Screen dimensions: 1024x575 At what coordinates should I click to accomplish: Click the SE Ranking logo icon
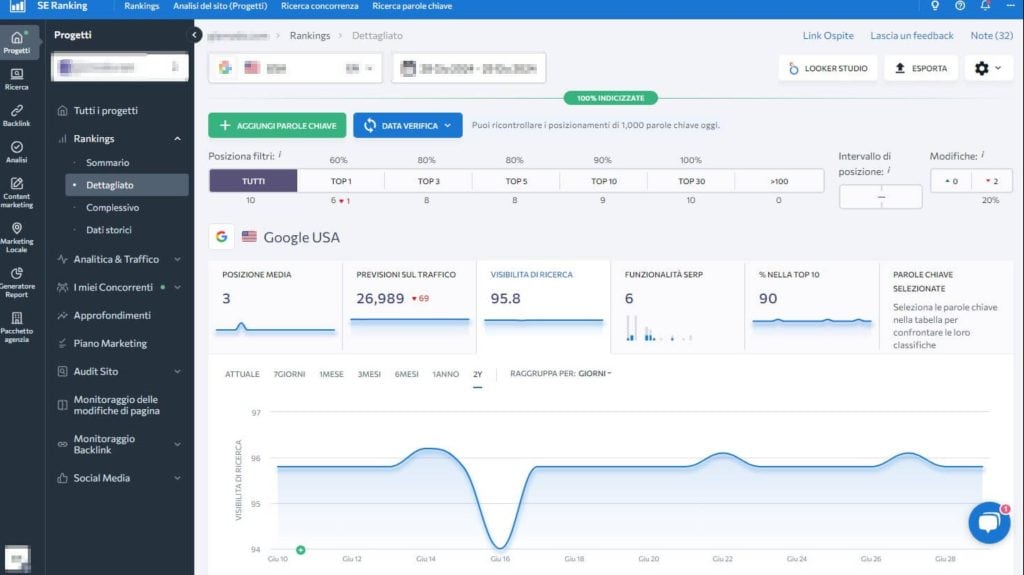pos(17,6)
